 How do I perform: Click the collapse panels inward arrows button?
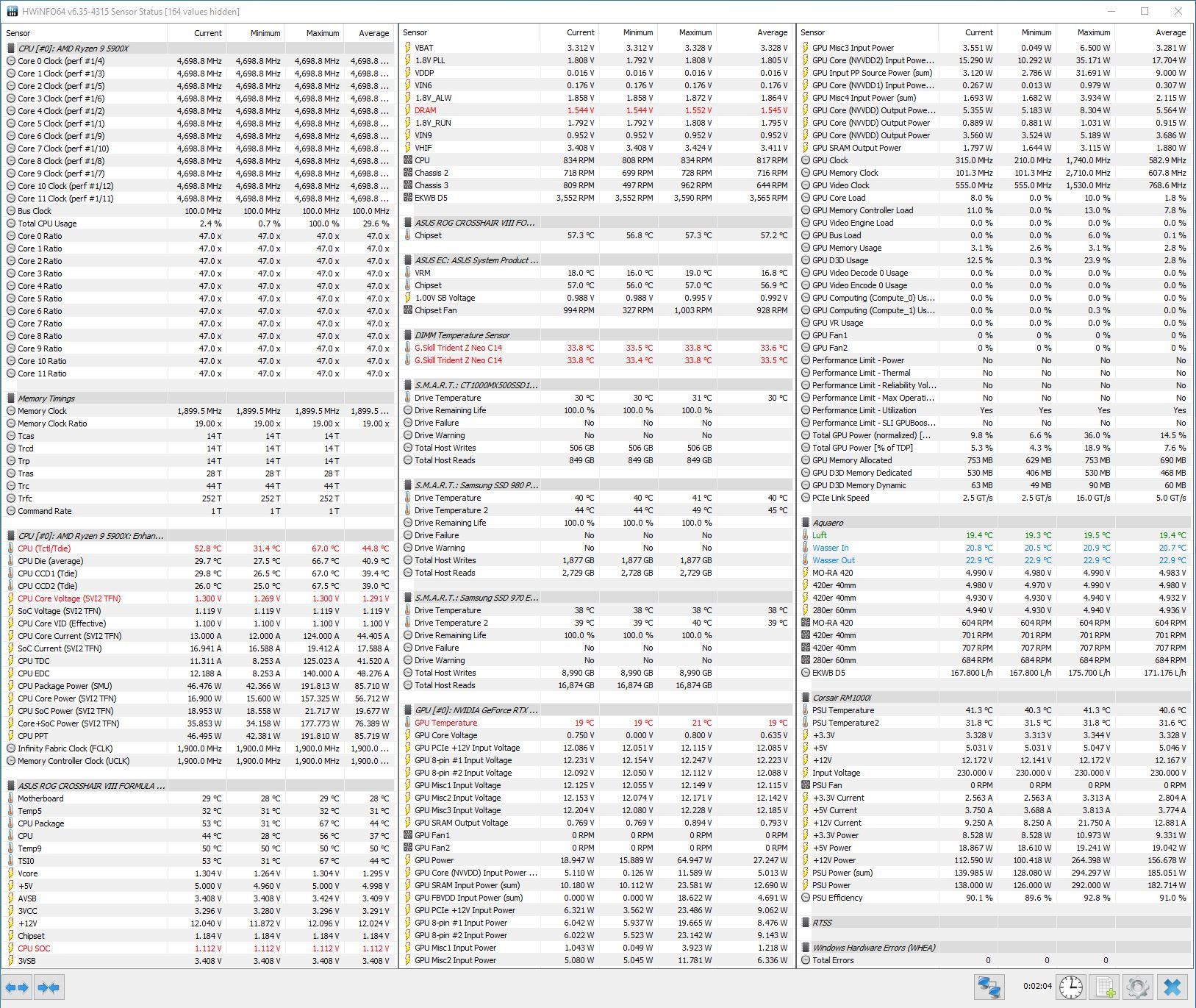click(49, 987)
